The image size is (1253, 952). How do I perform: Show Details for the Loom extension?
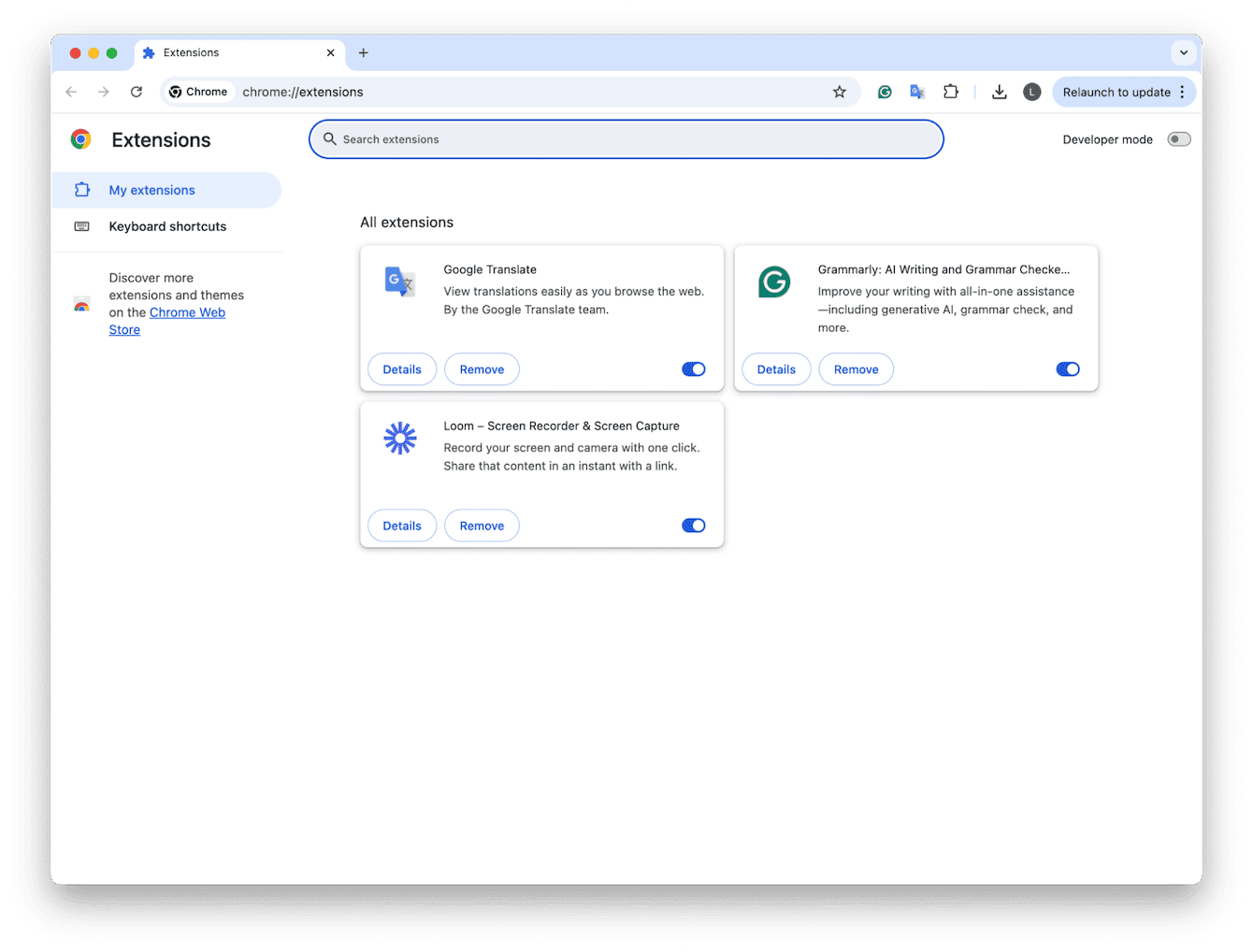401,525
